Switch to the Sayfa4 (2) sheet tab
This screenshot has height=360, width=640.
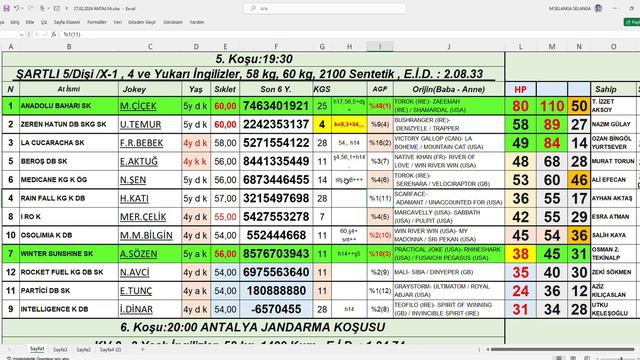(111, 349)
